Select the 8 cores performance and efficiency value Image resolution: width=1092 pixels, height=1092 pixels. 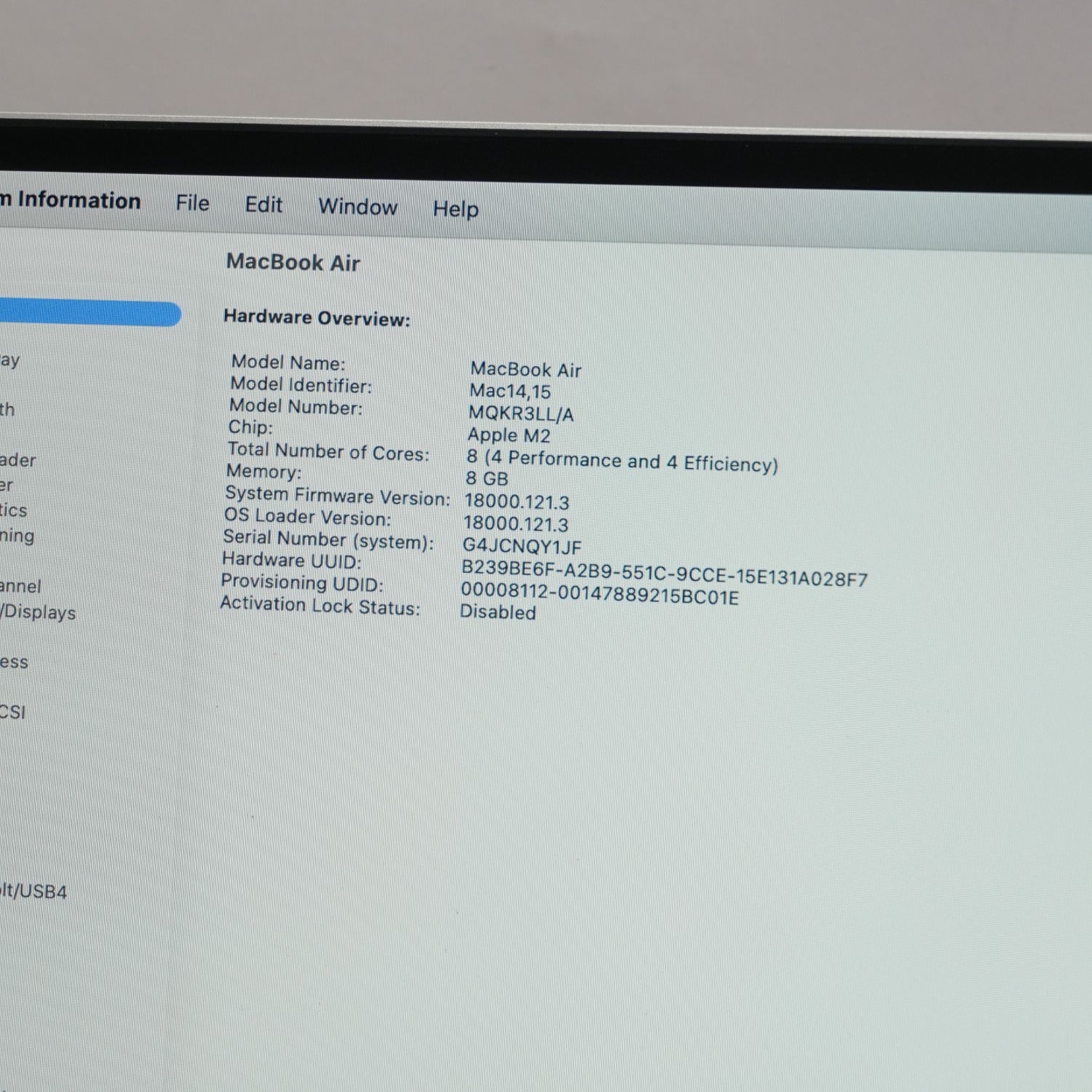622,462
